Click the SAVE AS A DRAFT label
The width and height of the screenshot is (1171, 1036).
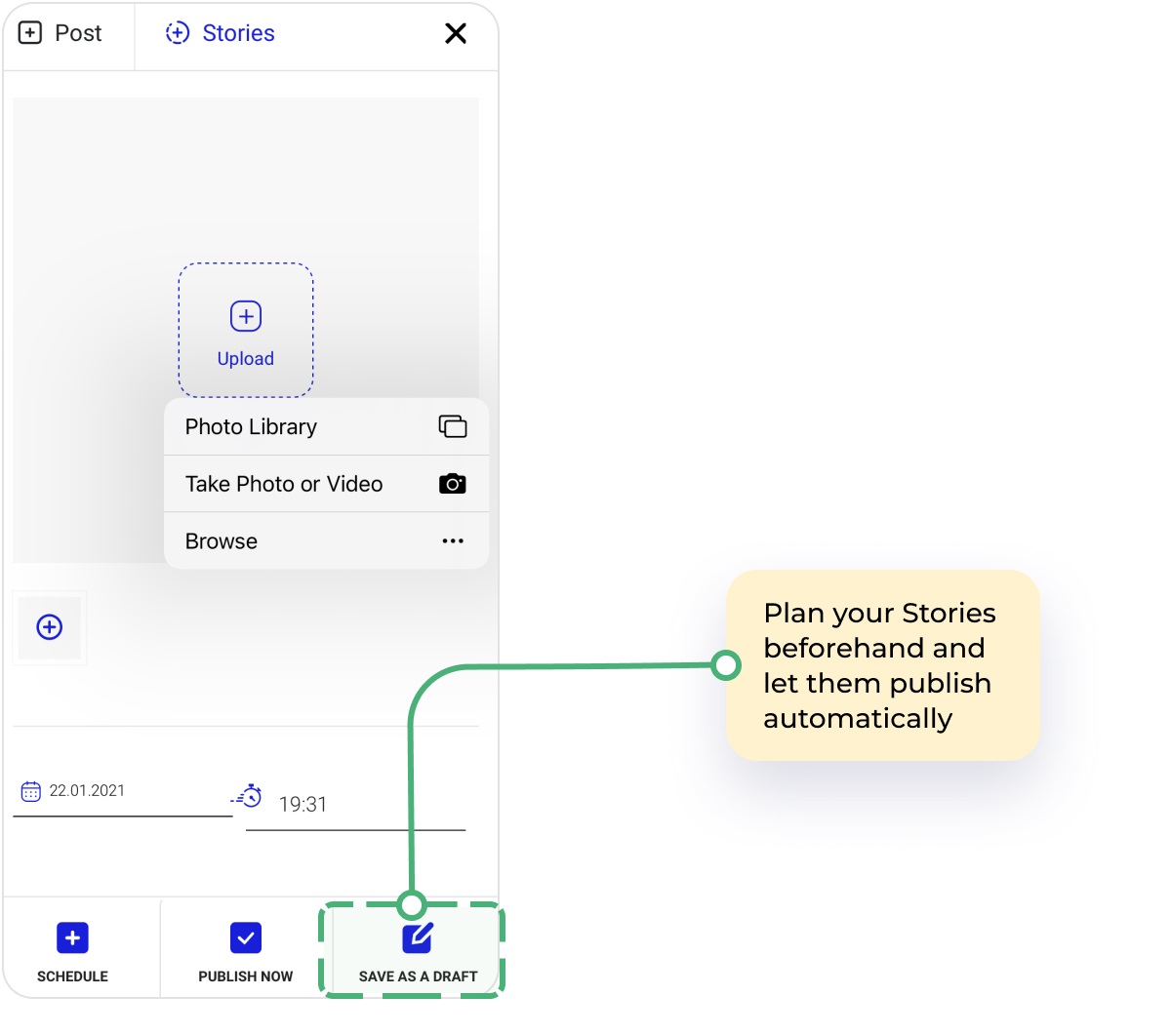pyautogui.click(x=418, y=976)
